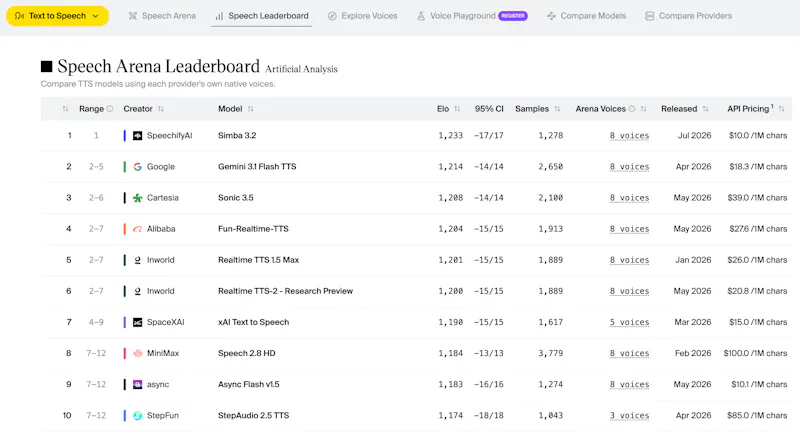The image size is (800, 438).
Task: Sort the table by Arena Voices
Action: 643,109
